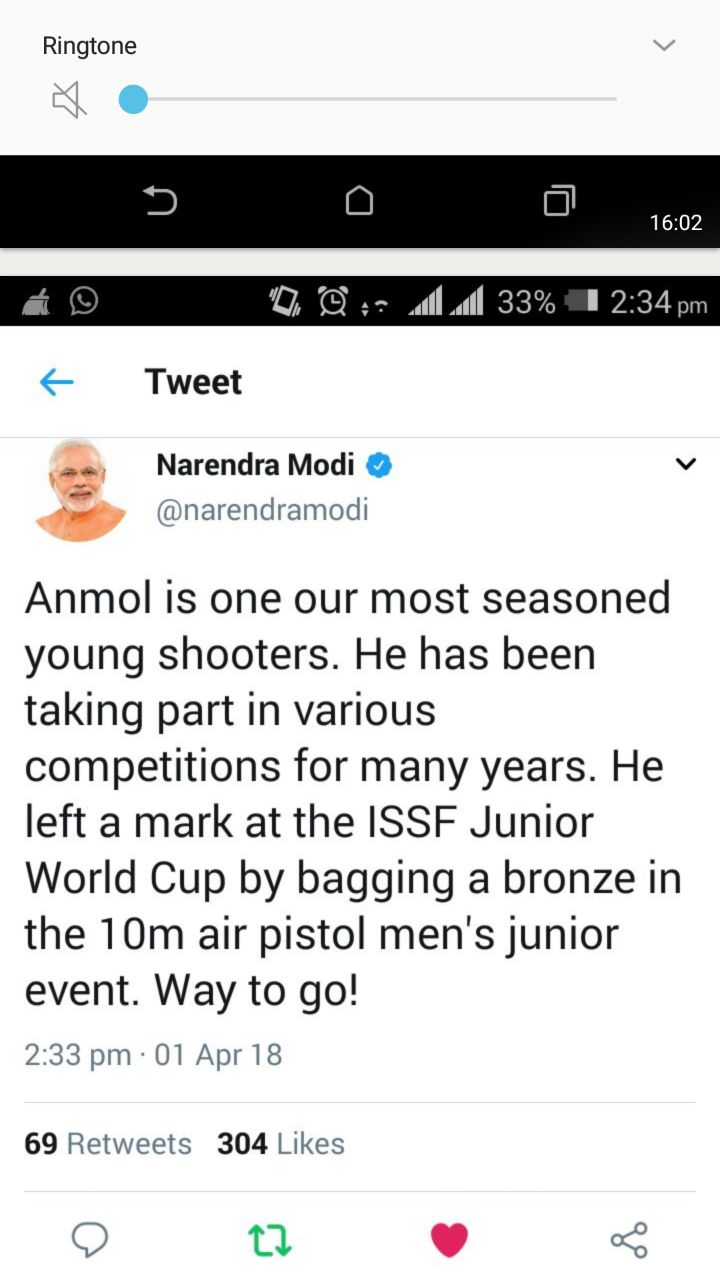720x1280 pixels.
Task: Tap the WhatsApp notification icon in status bar
Action: 84,301
